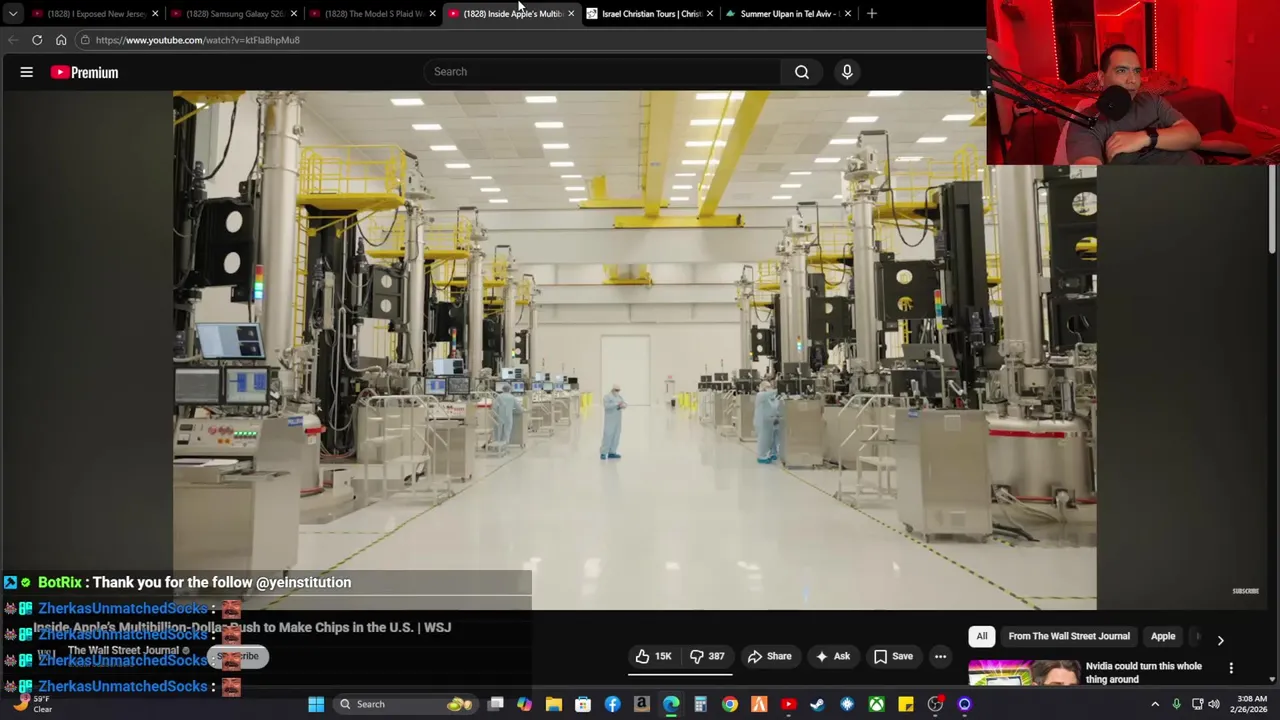Open the Windows Start menu

click(x=316, y=704)
